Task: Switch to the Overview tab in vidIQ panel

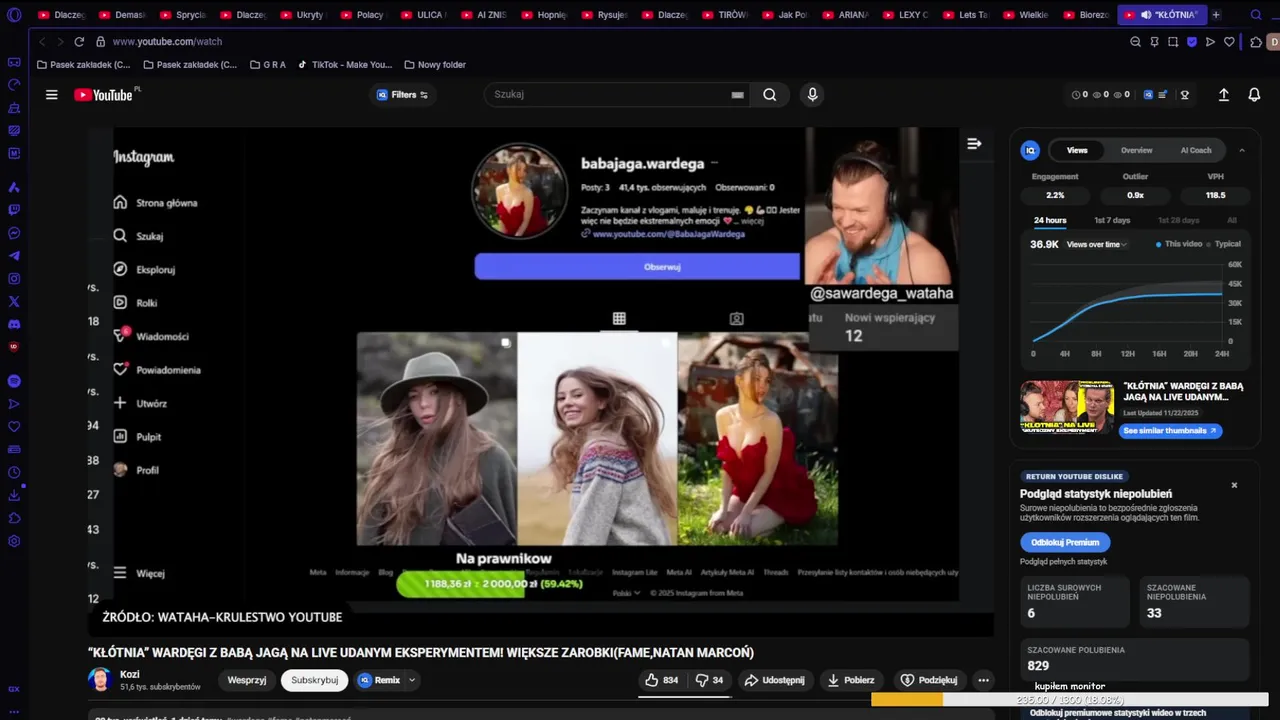Action: [1136, 150]
